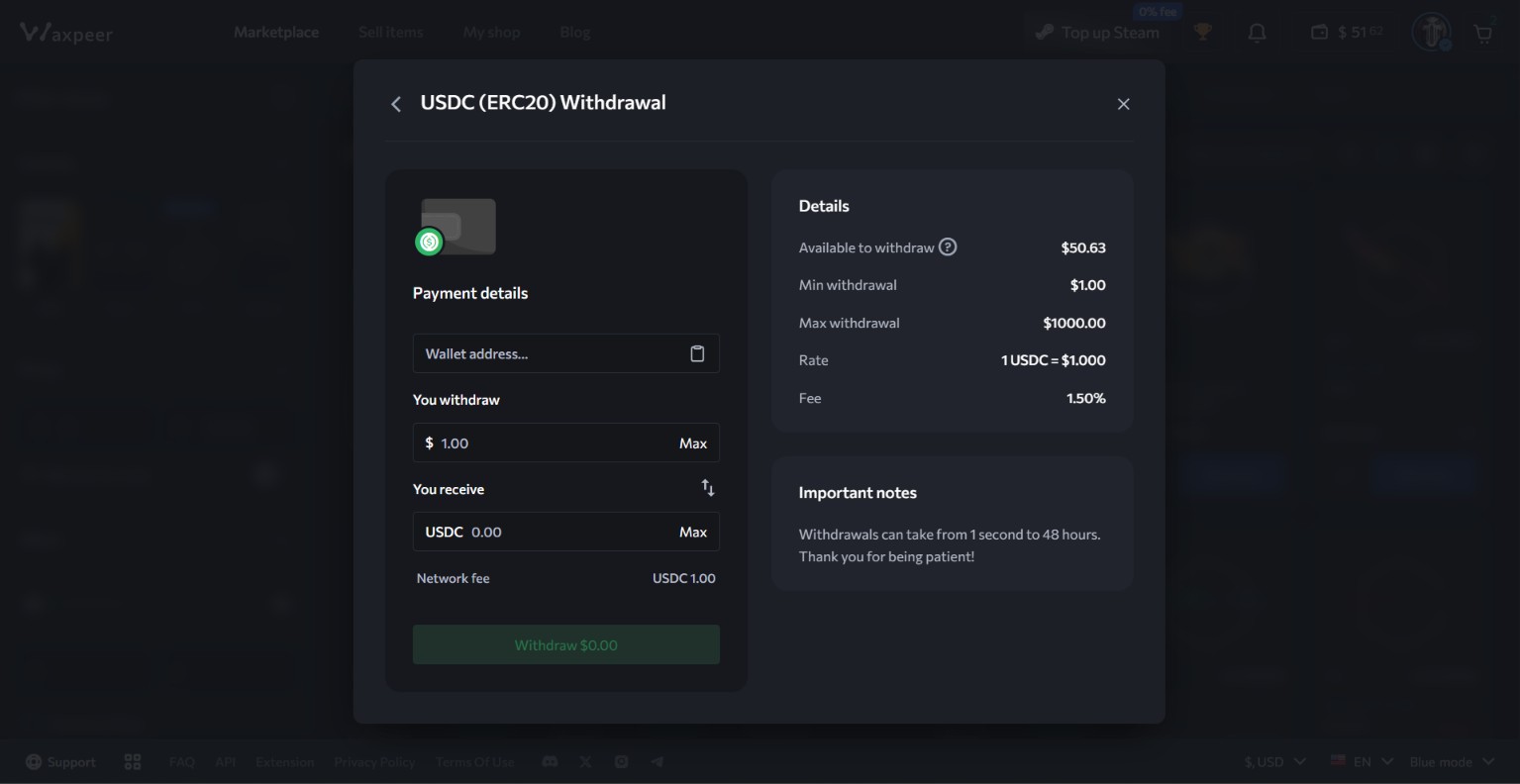Open the wallet balance $51
This screenshot has width=1520, height=784.
pyautogui.click(x=1348, y=33)
